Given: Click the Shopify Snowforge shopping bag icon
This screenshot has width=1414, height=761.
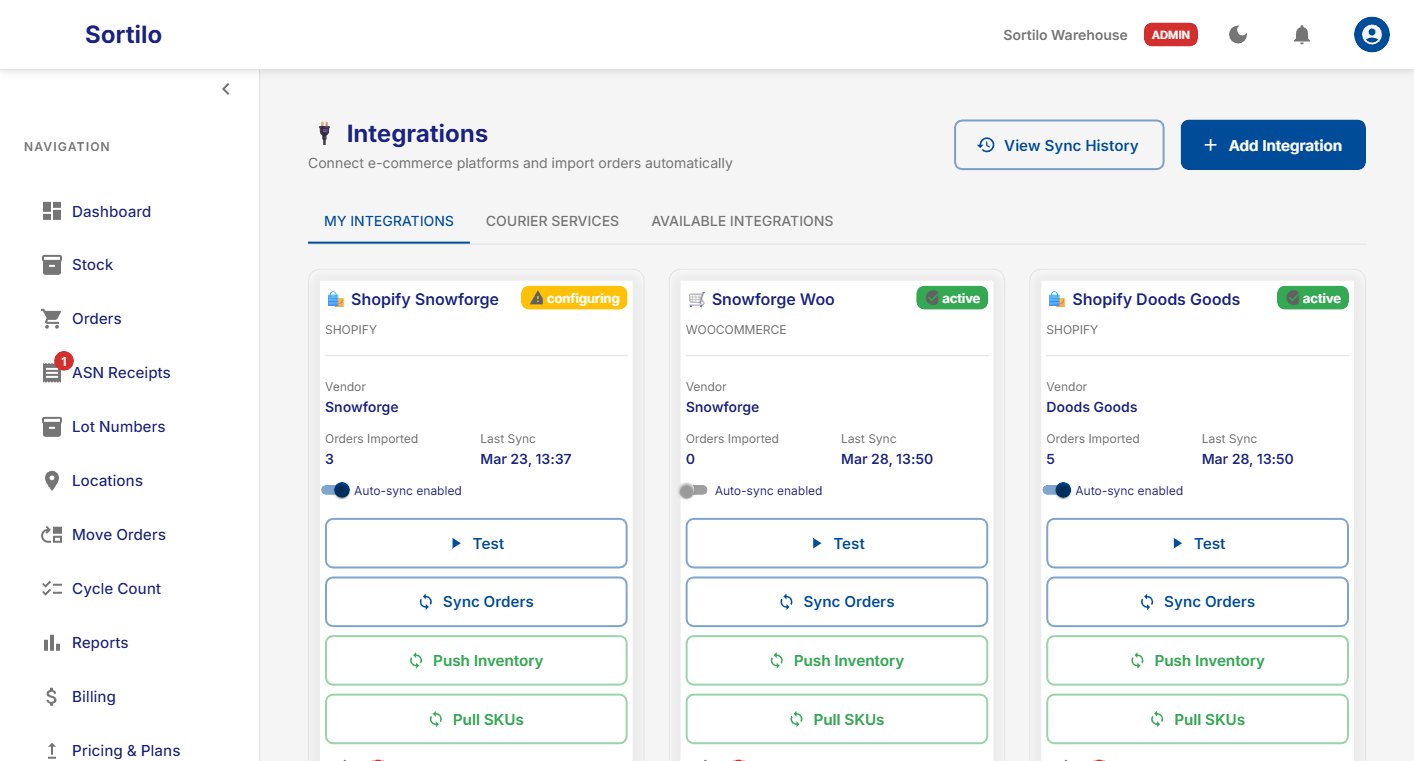Looking at the screenshot, I should (335, 299).
